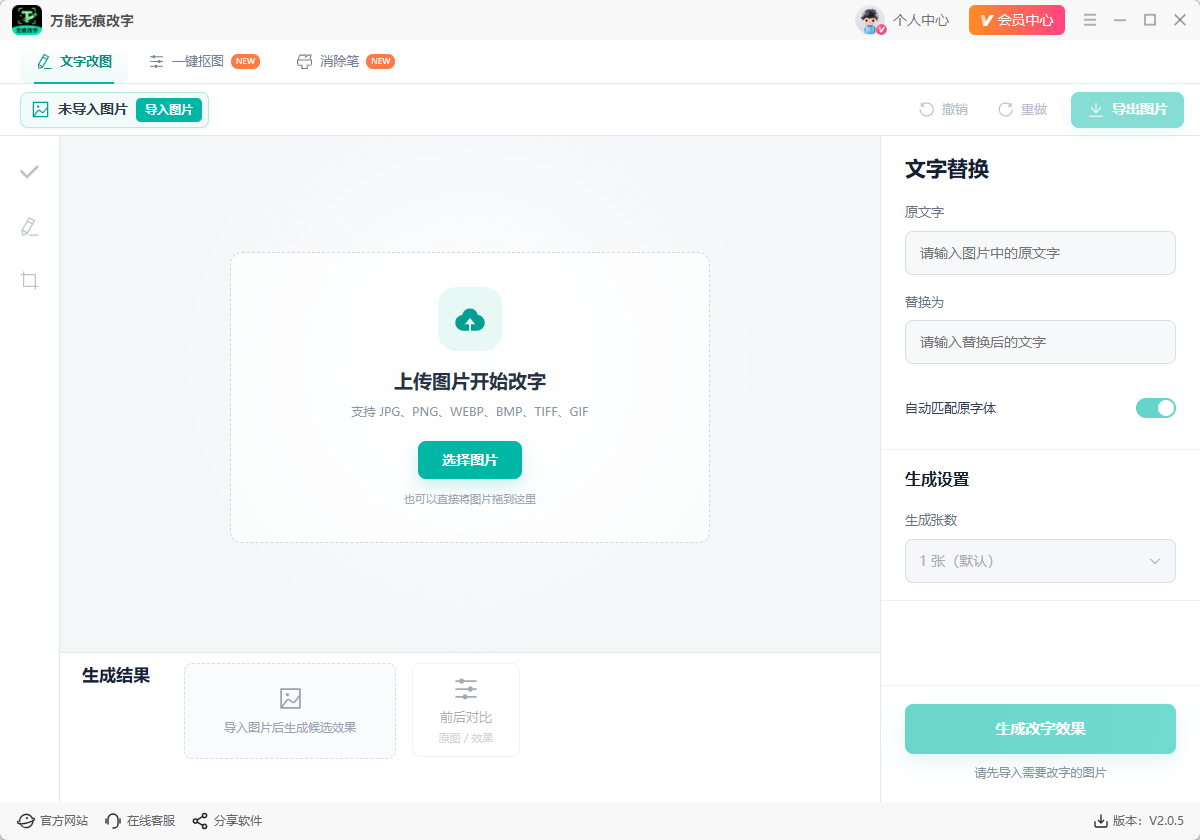The width and height of the screenshot is (1200, 840).
Task: Click the image icon beside 未导入图片
Action: click(41, 110)
